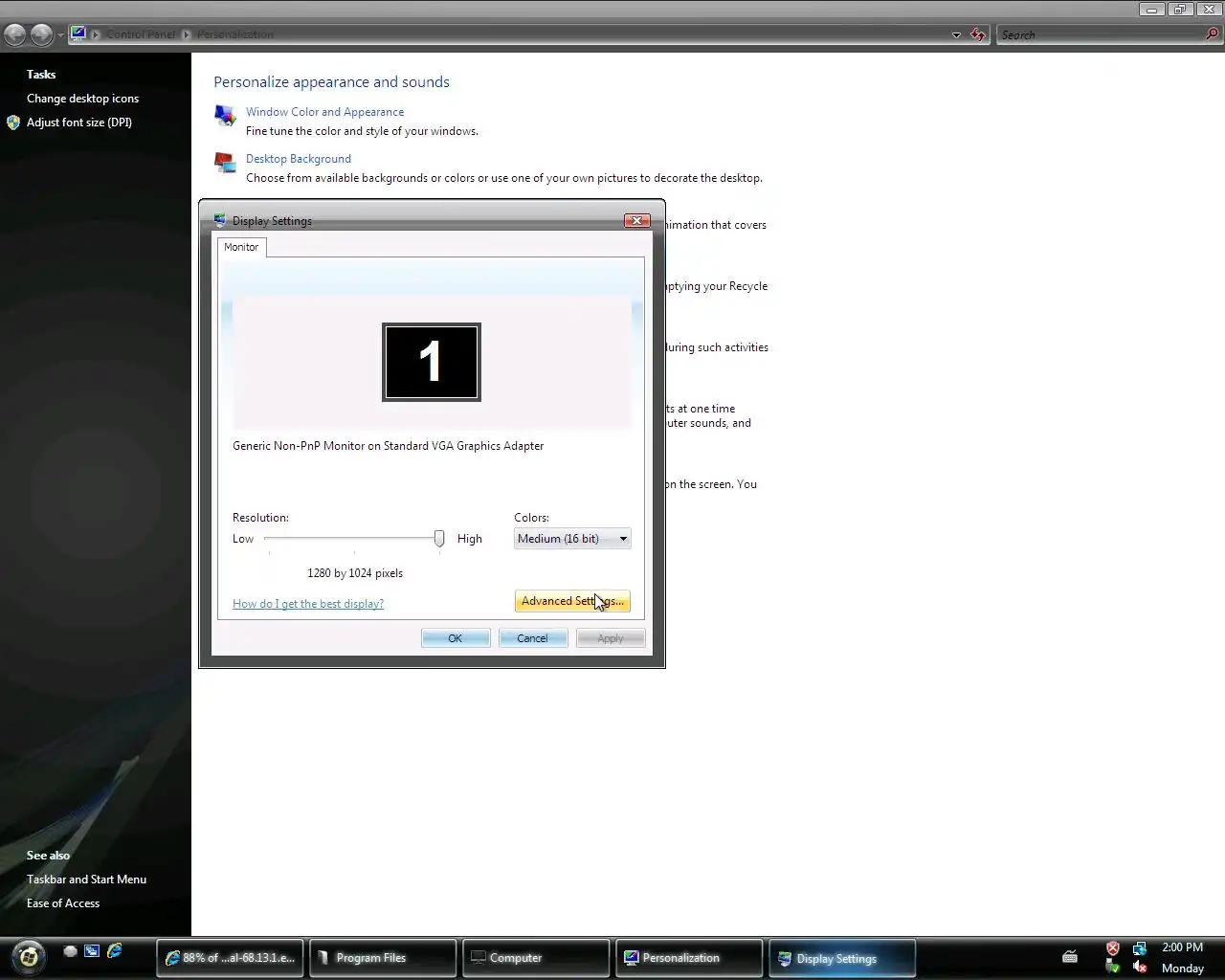Image resolution: width=1225 pixels, height=980 pixels.
Task: Click the Start orb button
Action: (29, 956)
